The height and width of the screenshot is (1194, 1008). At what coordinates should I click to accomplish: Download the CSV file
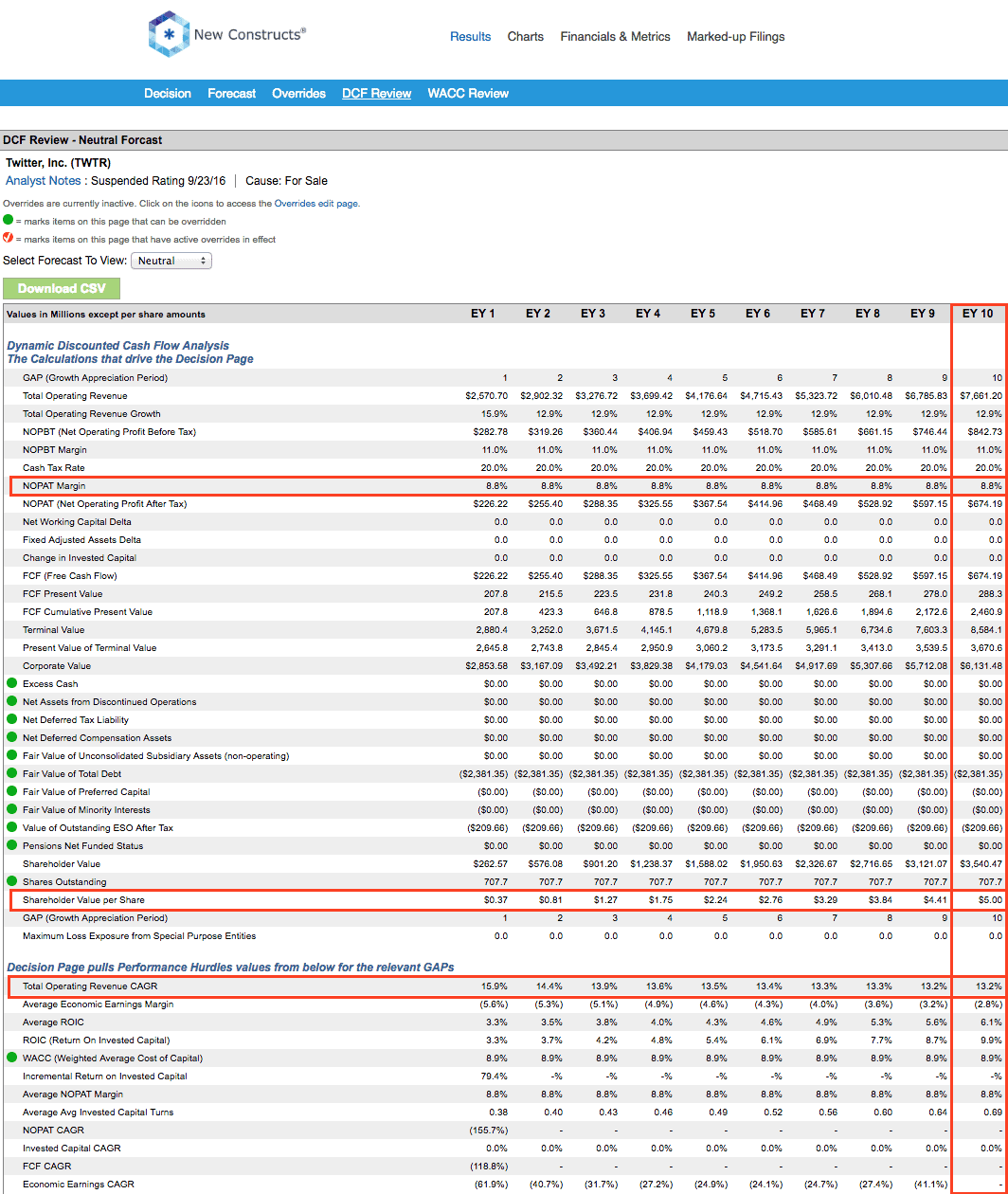tap(62, 288)
